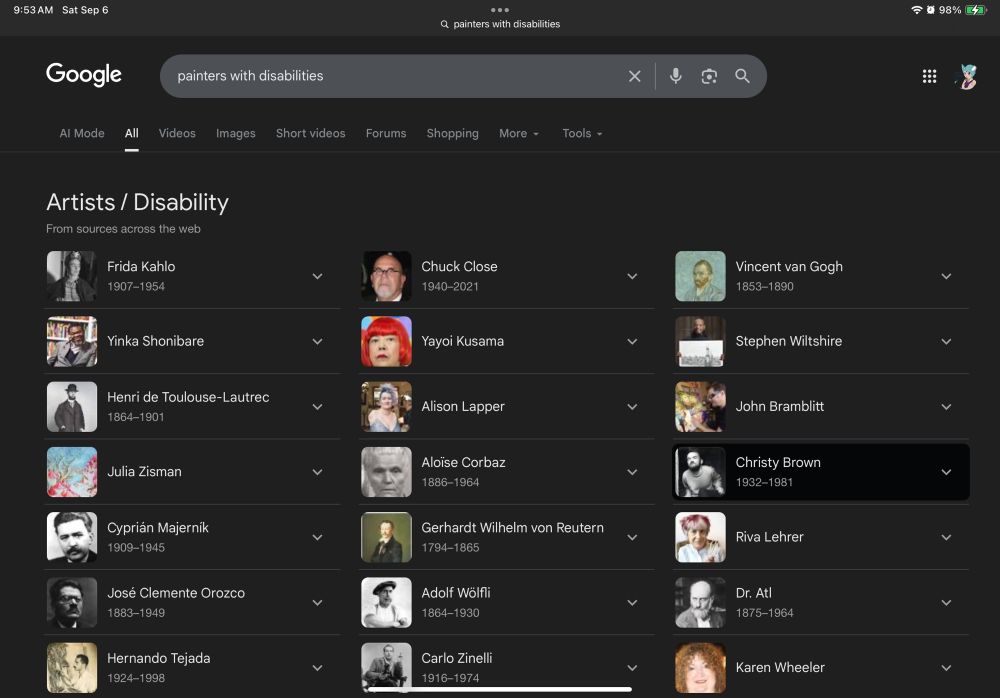Open Vincent van Gogh self-portrait thumbnail
Screen dimensions: 1000x698
click(x=700, y=276)
